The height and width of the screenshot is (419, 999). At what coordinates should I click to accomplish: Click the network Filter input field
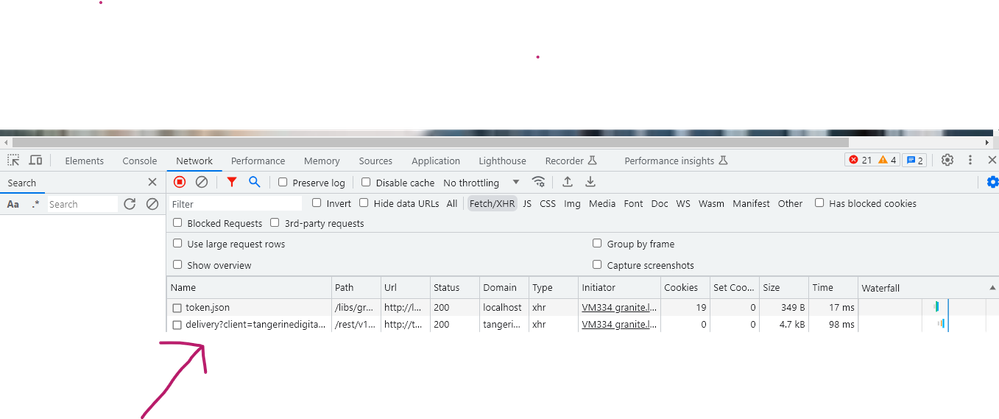235,204
